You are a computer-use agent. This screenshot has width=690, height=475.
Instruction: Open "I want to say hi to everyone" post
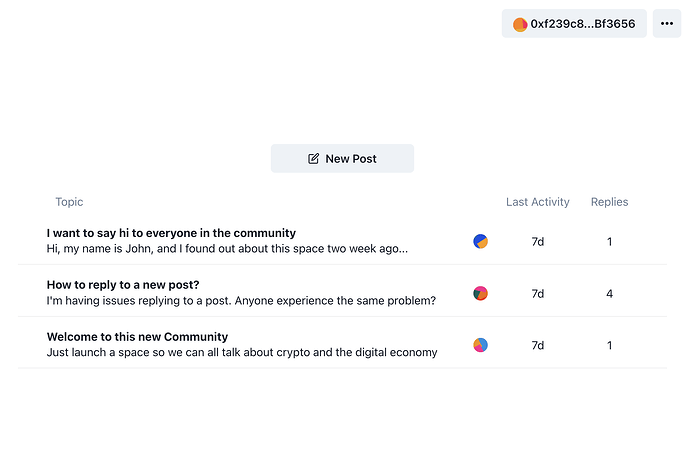point(171,233)
